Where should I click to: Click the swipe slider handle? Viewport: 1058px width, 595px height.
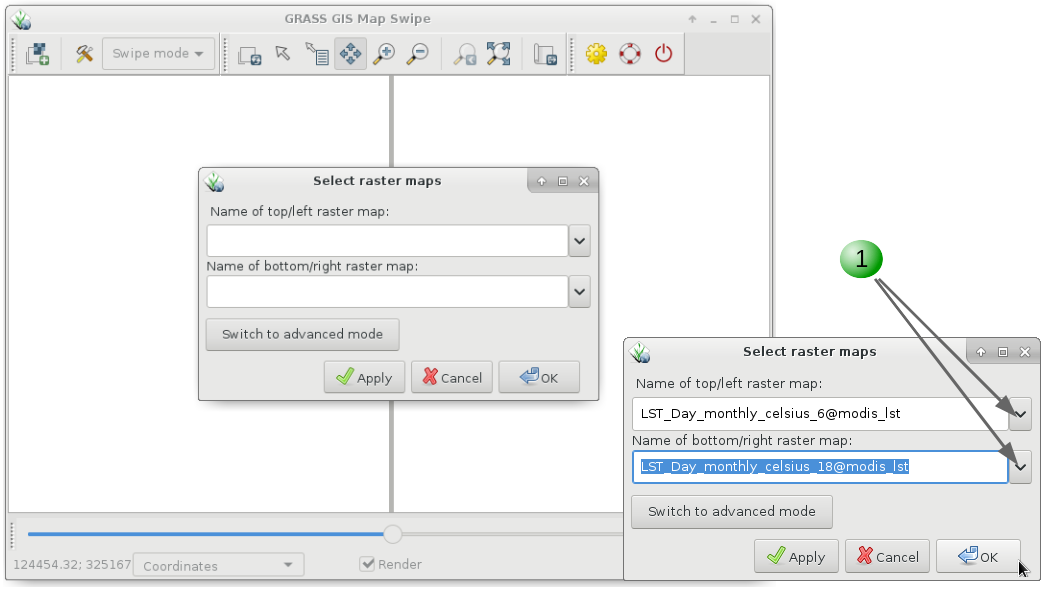(393, 534)
